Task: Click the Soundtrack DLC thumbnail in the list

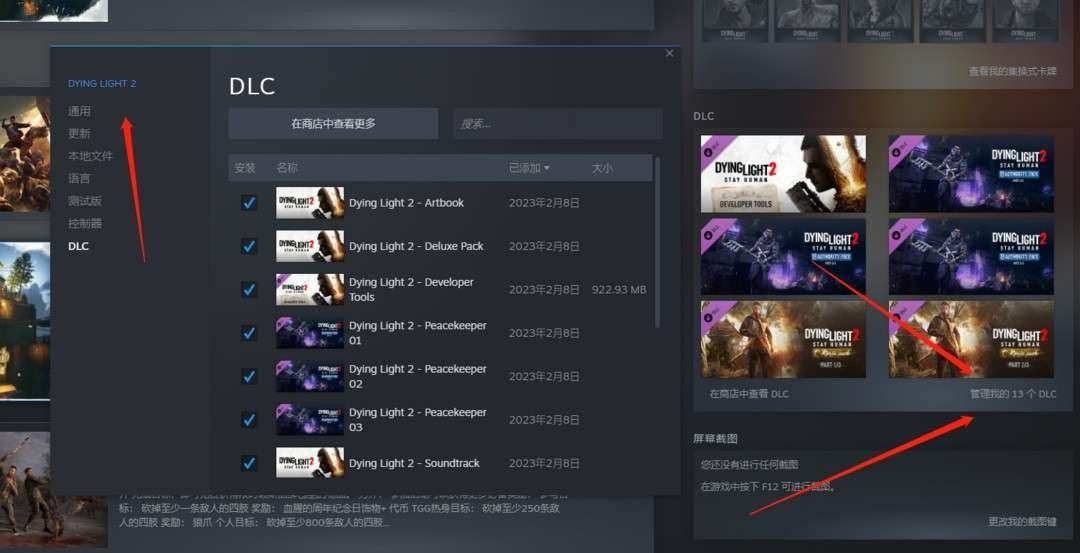Action: coord(310,463)
